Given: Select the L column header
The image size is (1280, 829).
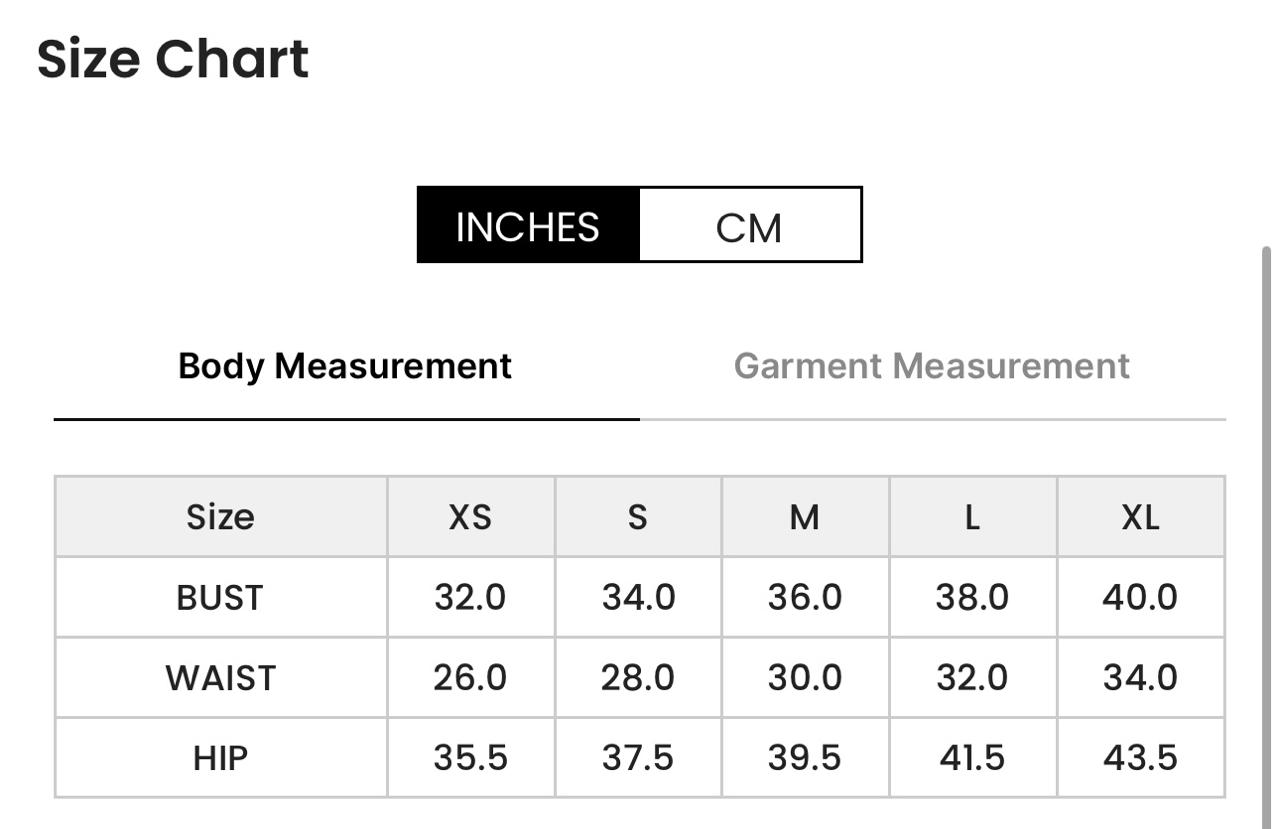Looking at the screenshot, I should point(972,517).
